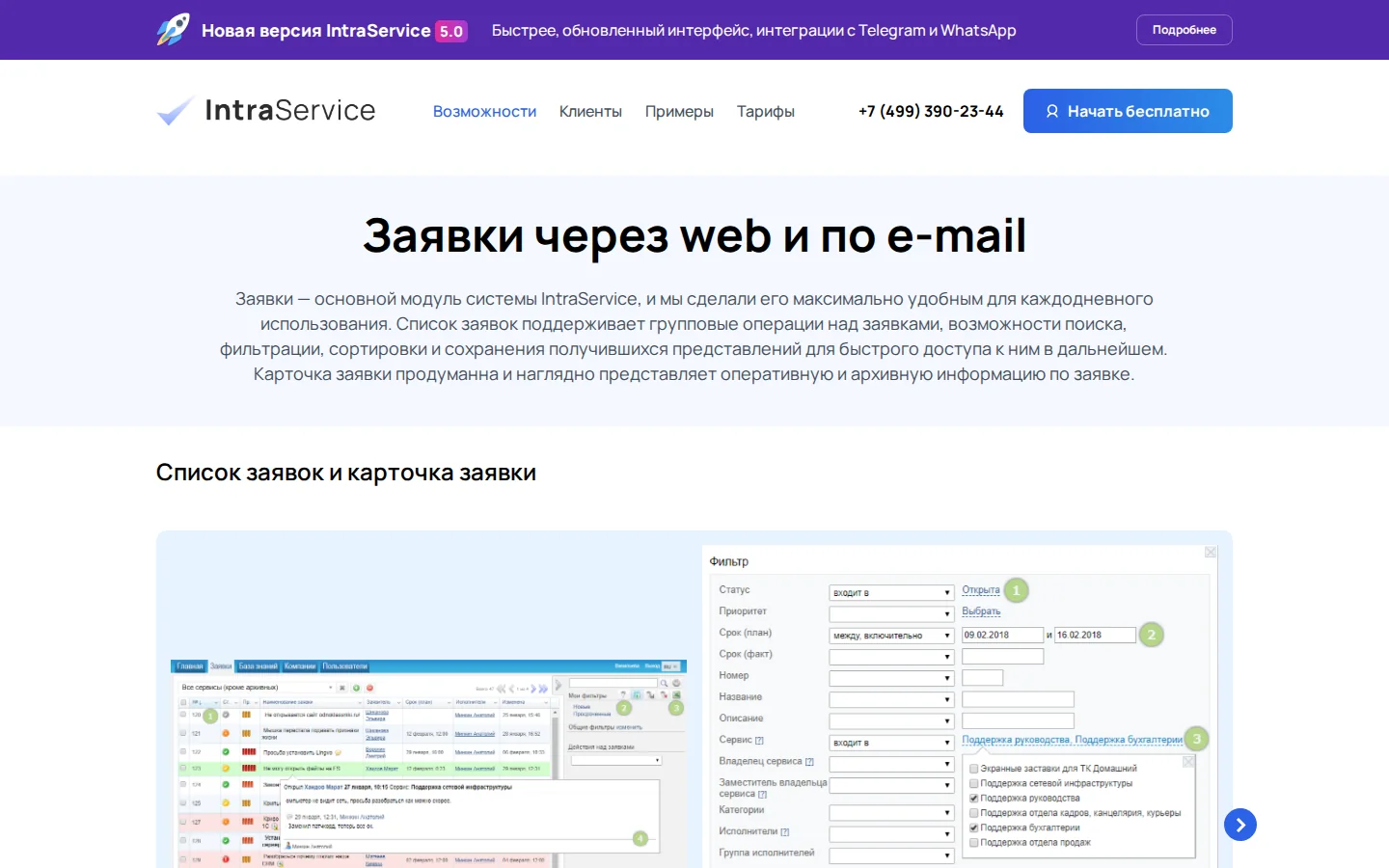Open the Категории condition dropdown

point(892,812)
